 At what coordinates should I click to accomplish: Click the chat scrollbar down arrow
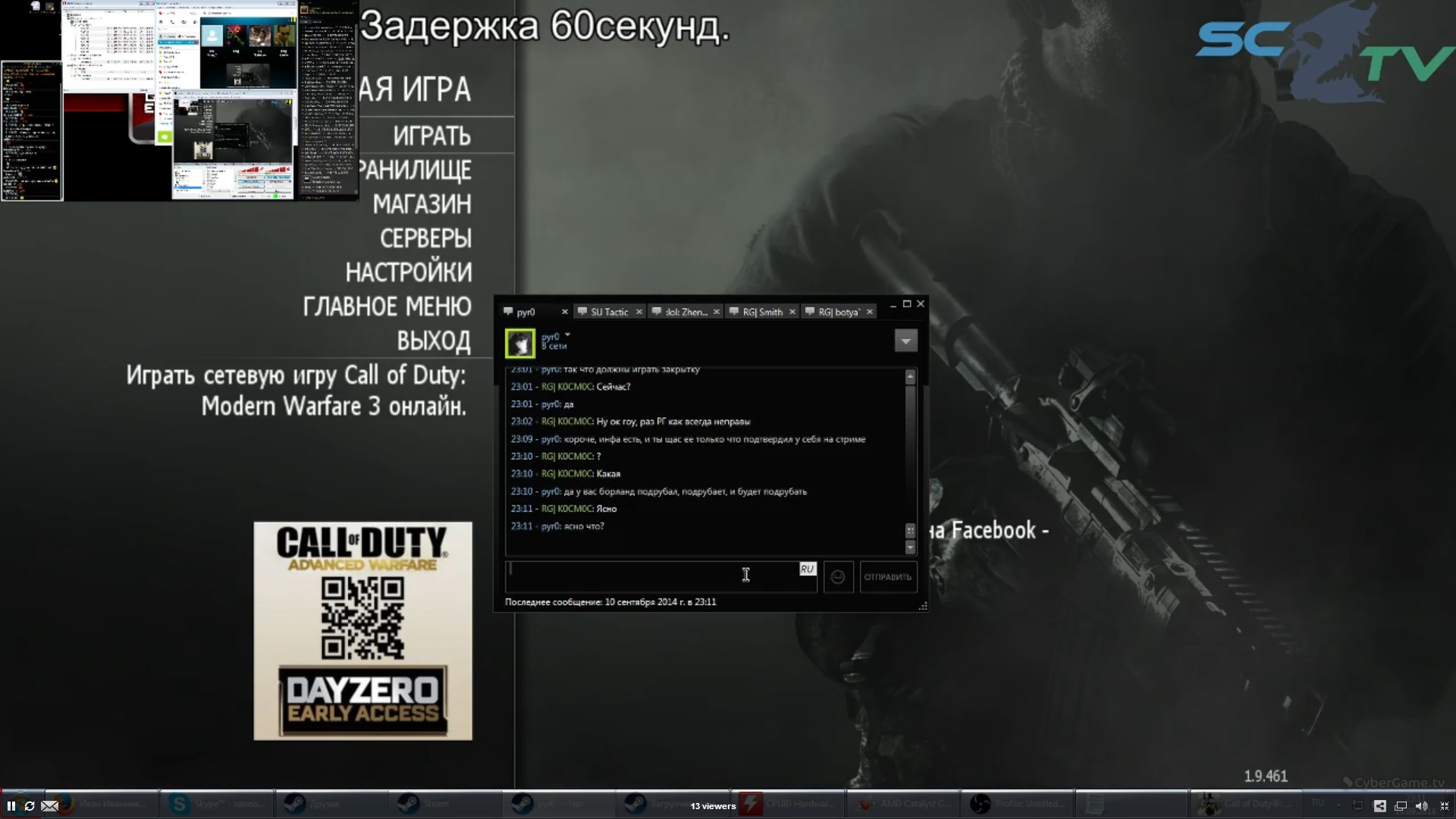[x=910, y=547]
